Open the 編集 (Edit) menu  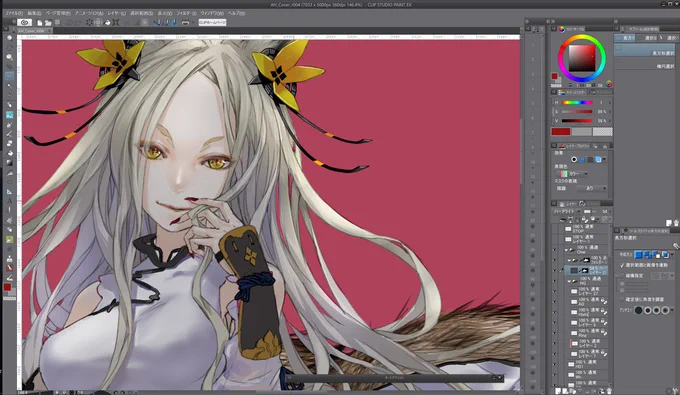(x=34, y=13)
